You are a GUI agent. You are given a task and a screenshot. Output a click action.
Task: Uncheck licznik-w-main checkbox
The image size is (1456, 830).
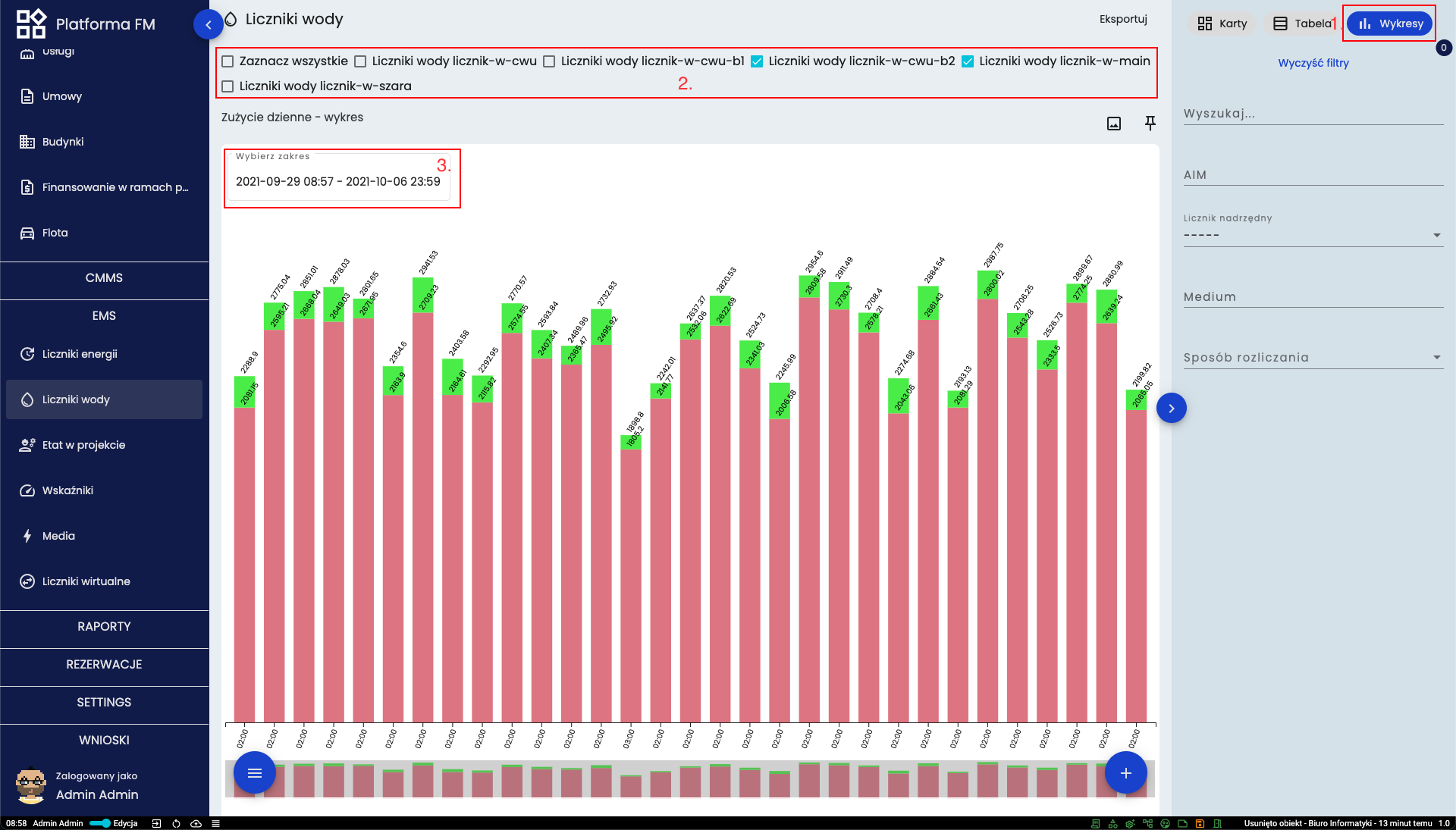pos(968,61)
